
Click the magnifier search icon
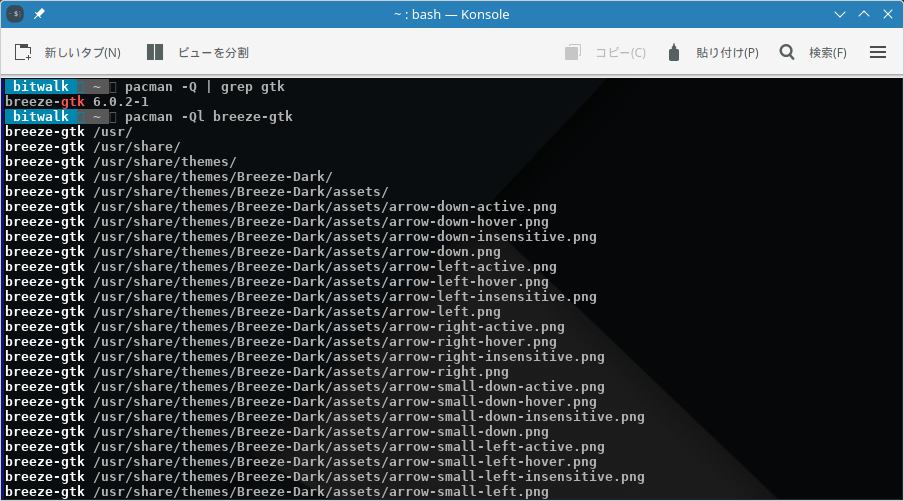click(x=787, y=52)
